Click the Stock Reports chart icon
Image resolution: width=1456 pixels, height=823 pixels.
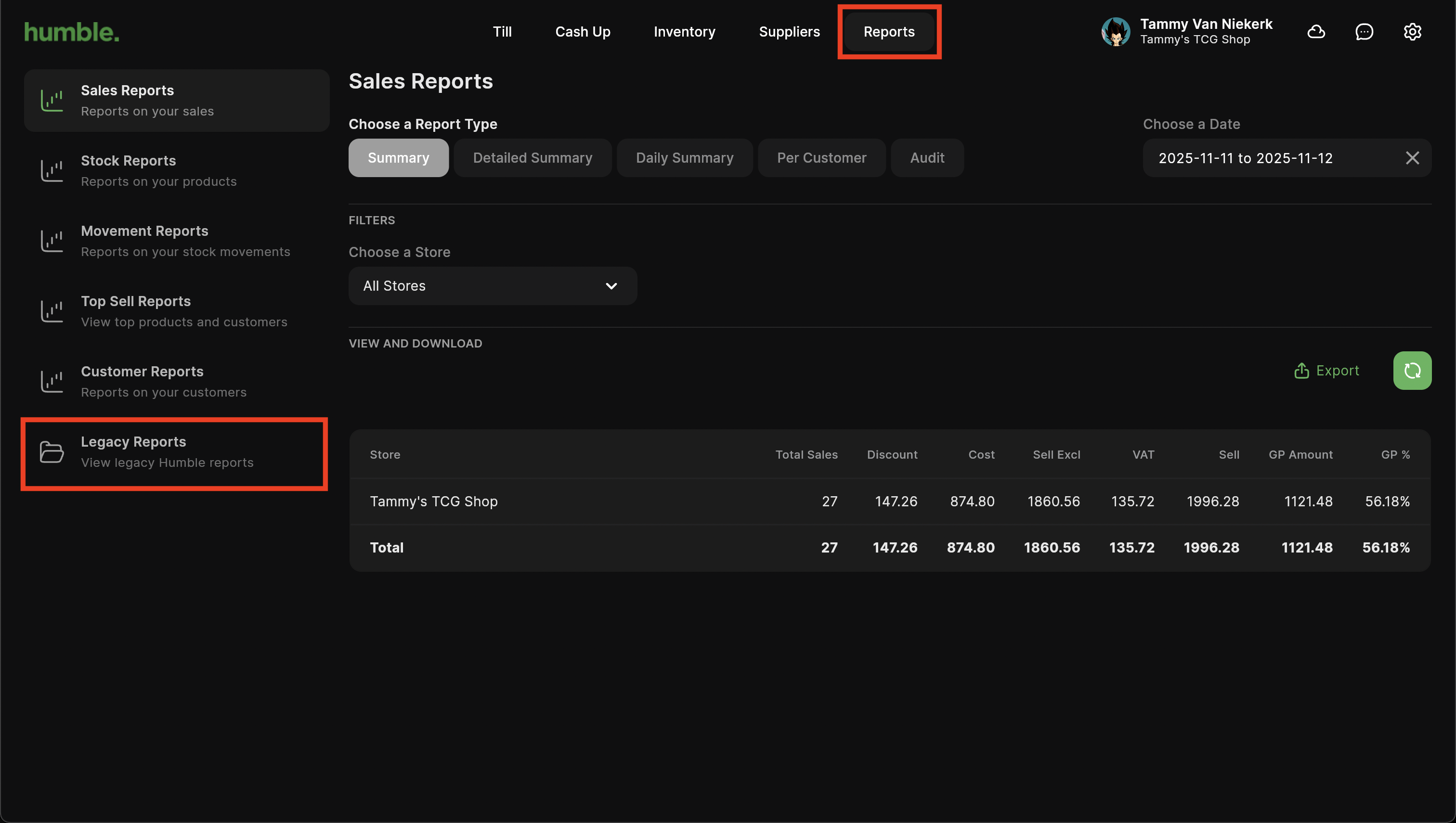[52, 171]
